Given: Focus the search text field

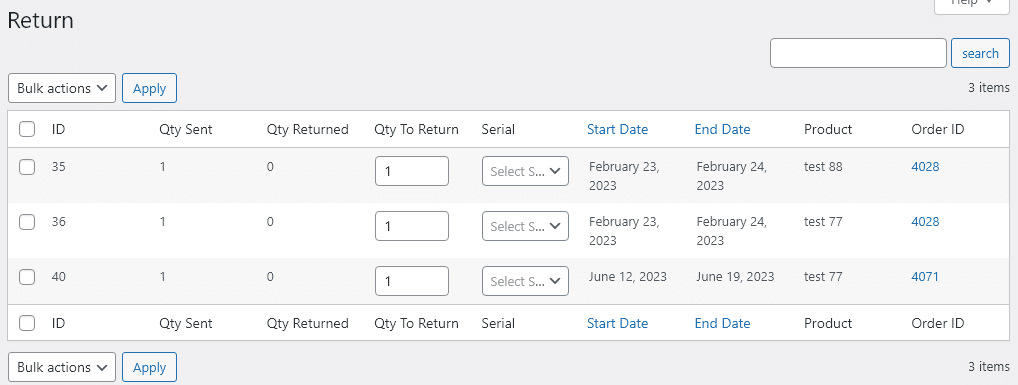Looking at the screenshot, I should click(858, 53).
